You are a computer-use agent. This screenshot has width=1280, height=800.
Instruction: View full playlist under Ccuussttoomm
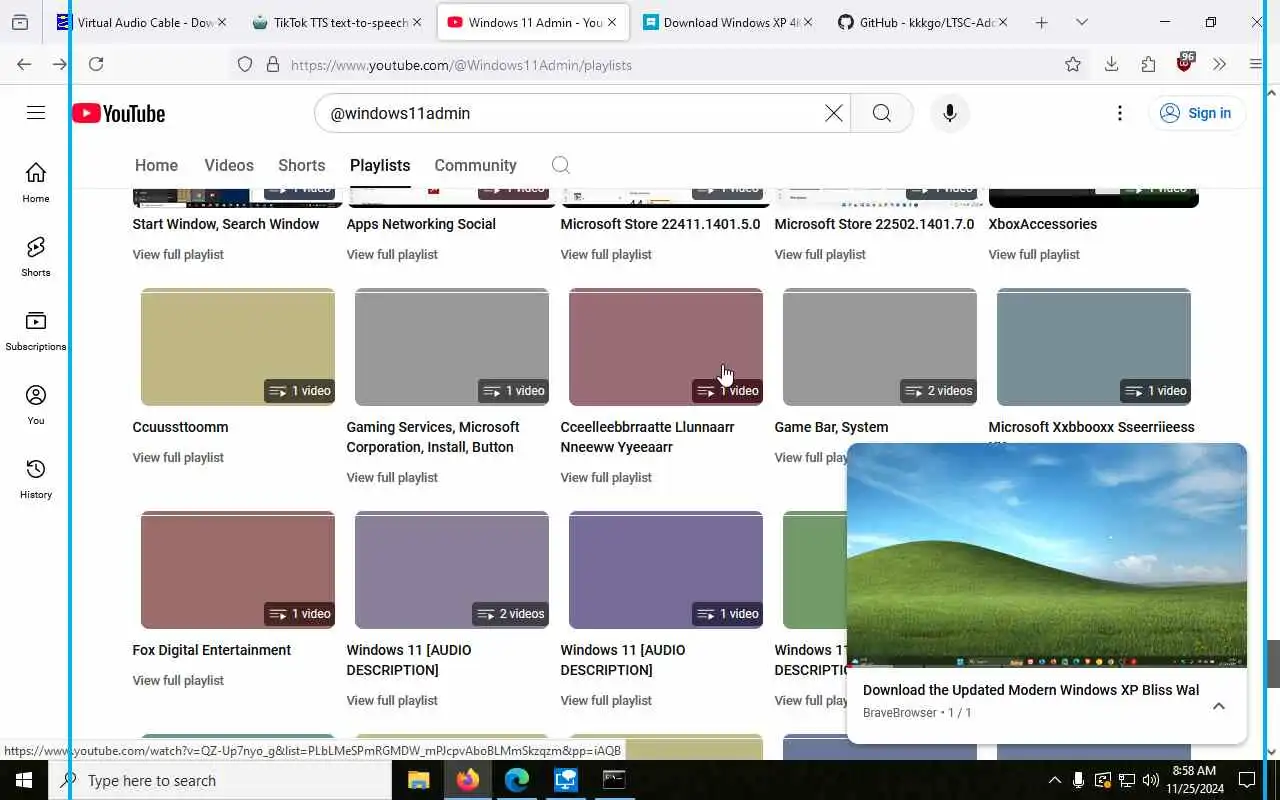[178, 457]
